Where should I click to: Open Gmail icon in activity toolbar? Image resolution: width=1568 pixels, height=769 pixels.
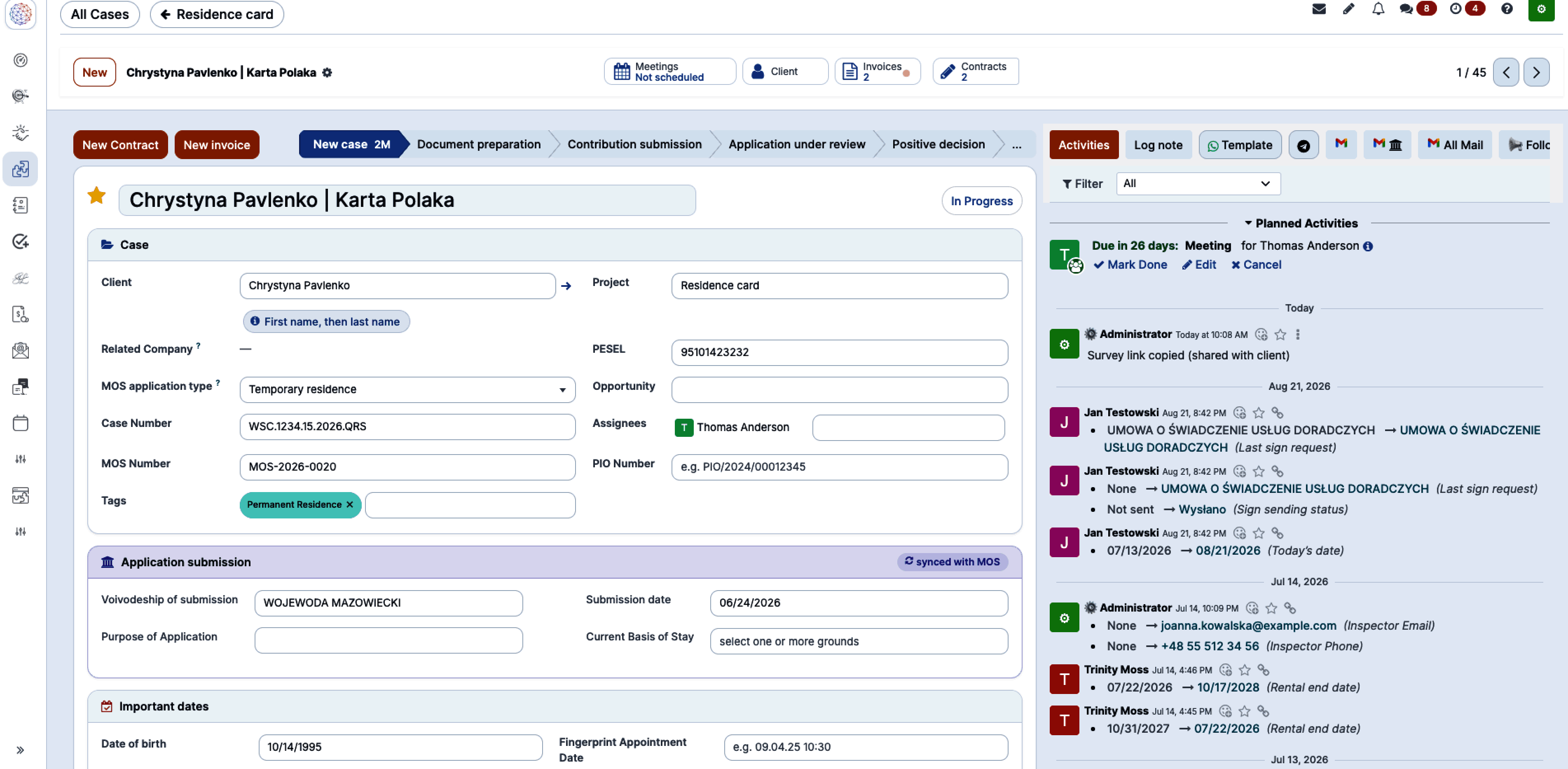coord(1341,144)
